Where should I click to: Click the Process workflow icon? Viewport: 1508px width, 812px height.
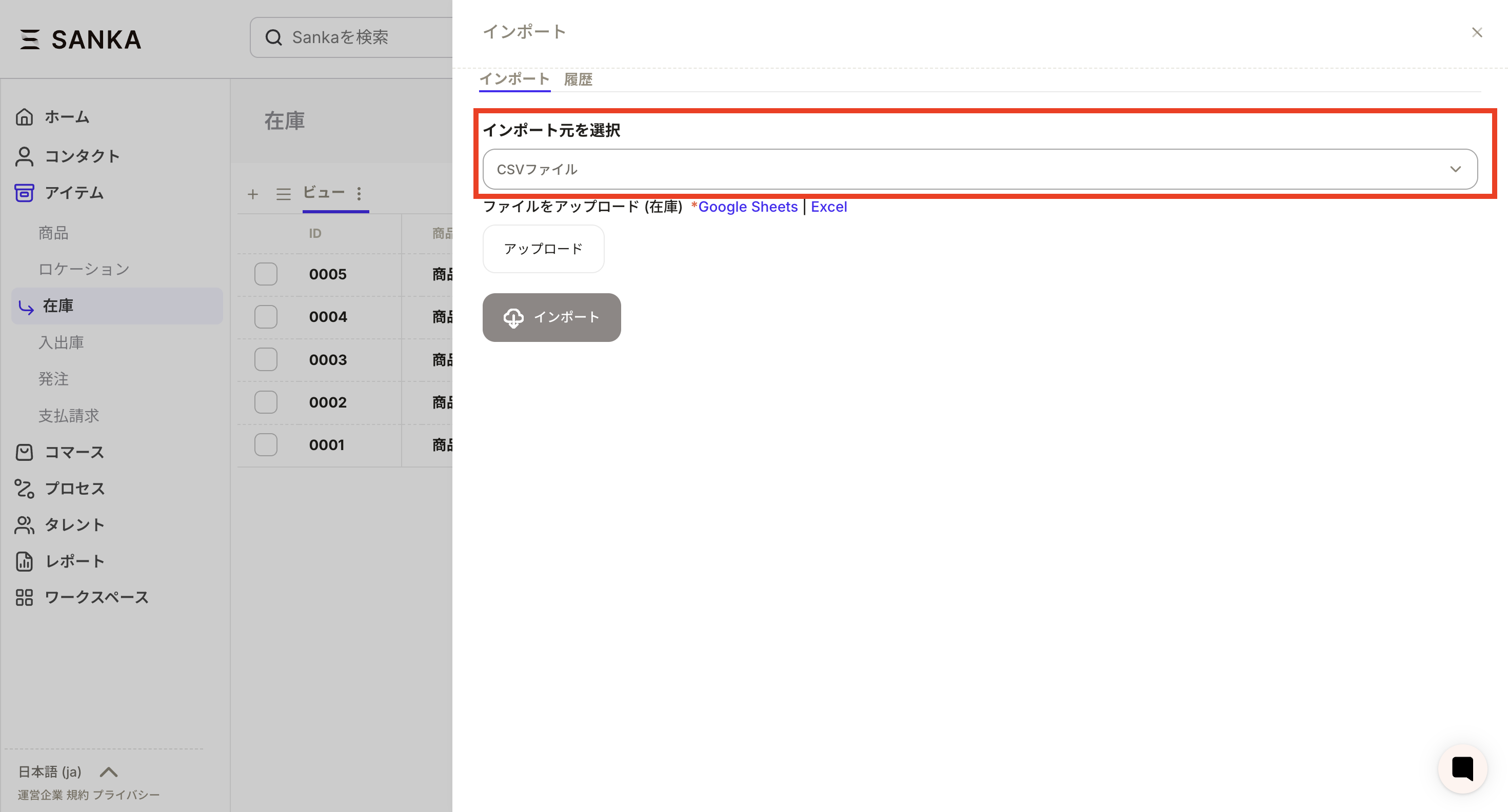point(24,489)
